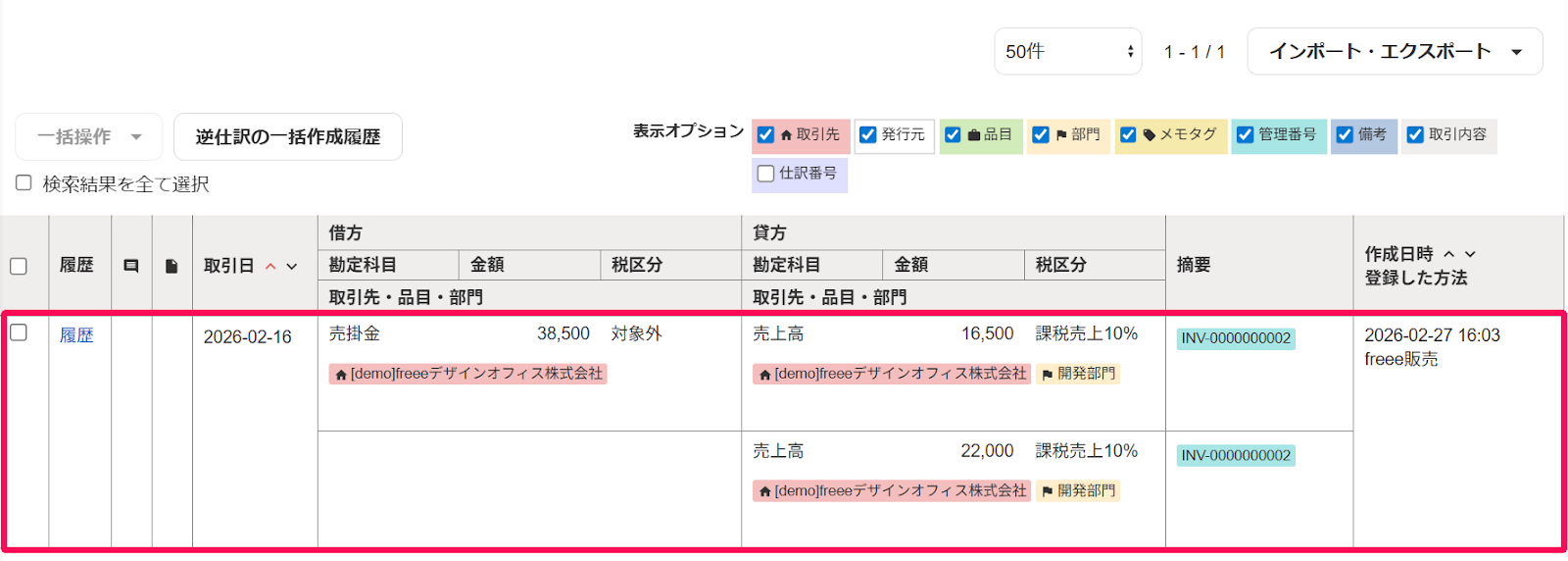Click the document file icon in header
Viewport: 1568px width, 561px height.
171,266
